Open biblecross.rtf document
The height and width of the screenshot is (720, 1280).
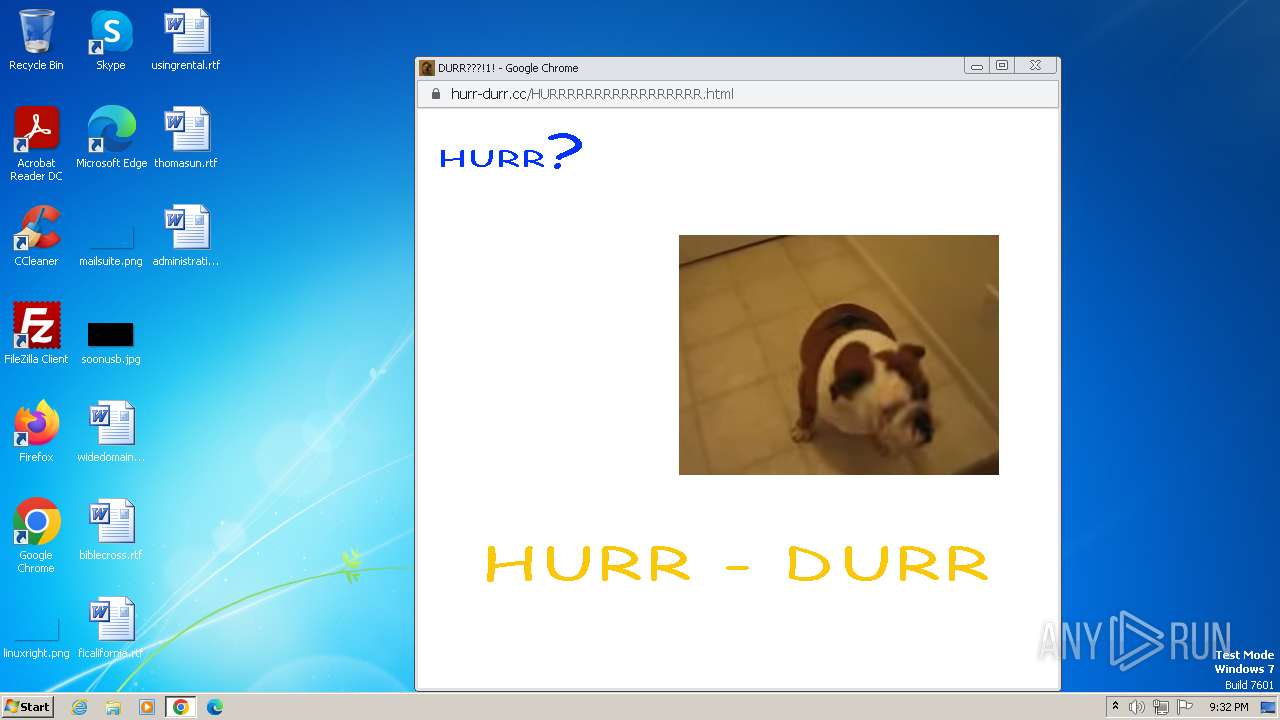click(111, 530)
